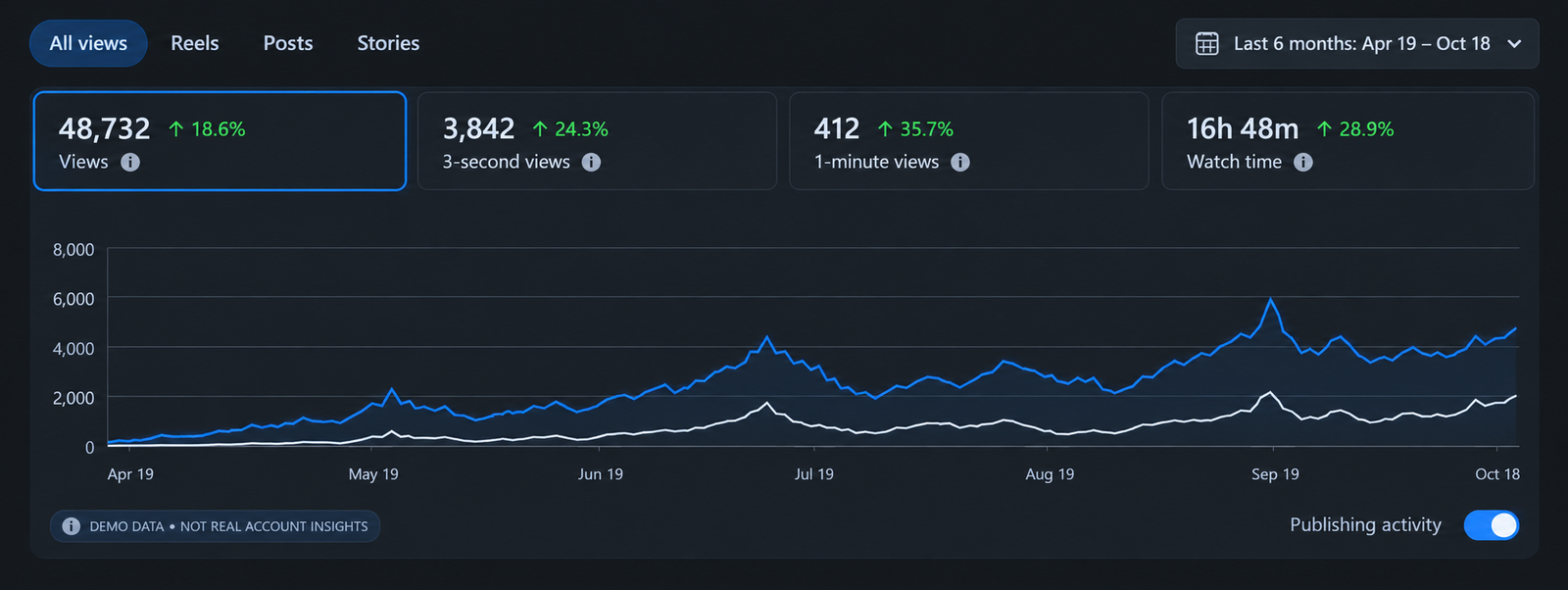Image resolution: width=1568 pixels, height=590 pixels.
Task: Click the 6,000 y-axis label
Action: click(73, 299)
